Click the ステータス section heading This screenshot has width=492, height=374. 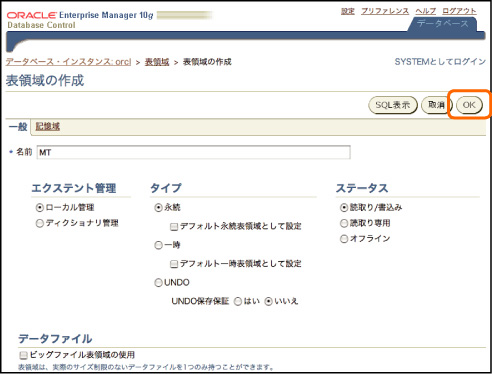click(362, 188)
